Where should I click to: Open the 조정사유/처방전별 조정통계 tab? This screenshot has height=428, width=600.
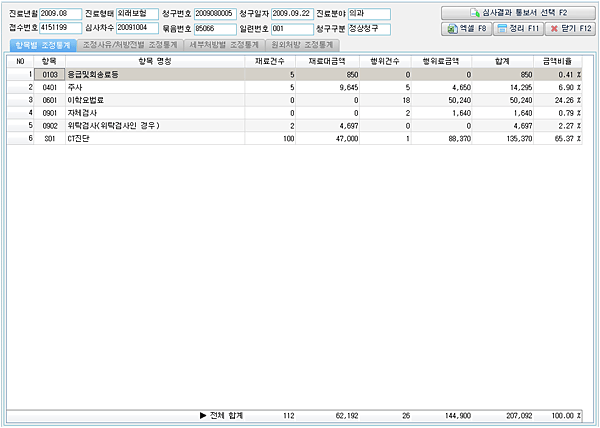130,45
